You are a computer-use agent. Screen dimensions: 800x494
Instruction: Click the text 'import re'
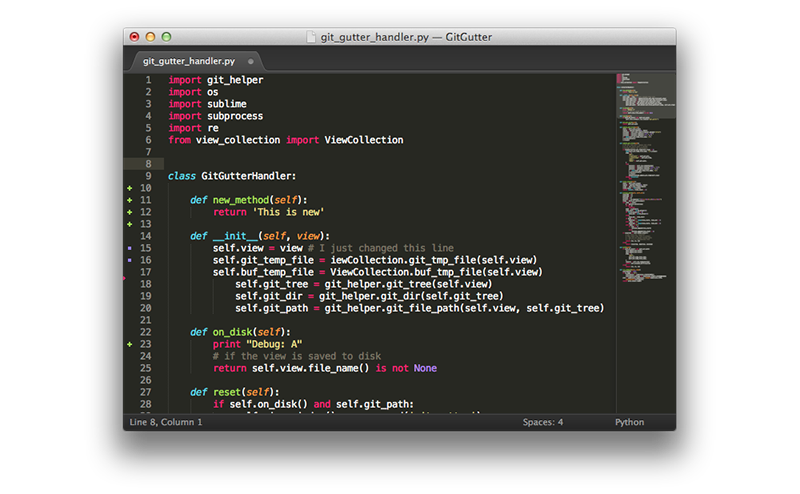point(193,128)
